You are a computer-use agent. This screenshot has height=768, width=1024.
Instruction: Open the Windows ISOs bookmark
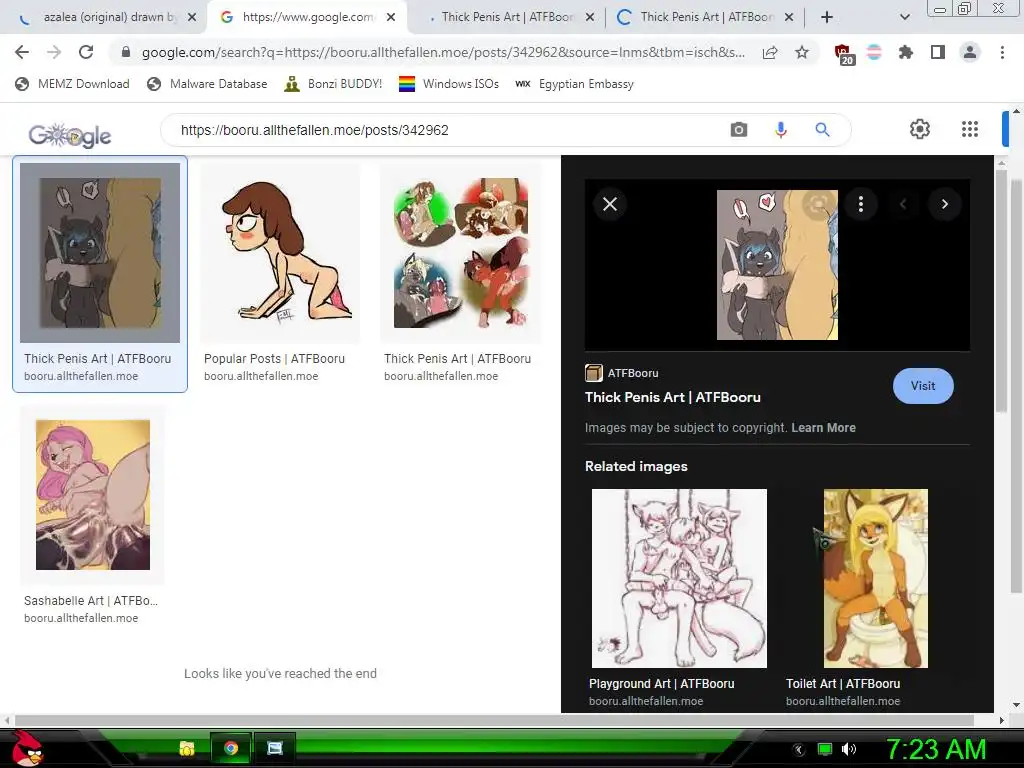click(449, 84)
